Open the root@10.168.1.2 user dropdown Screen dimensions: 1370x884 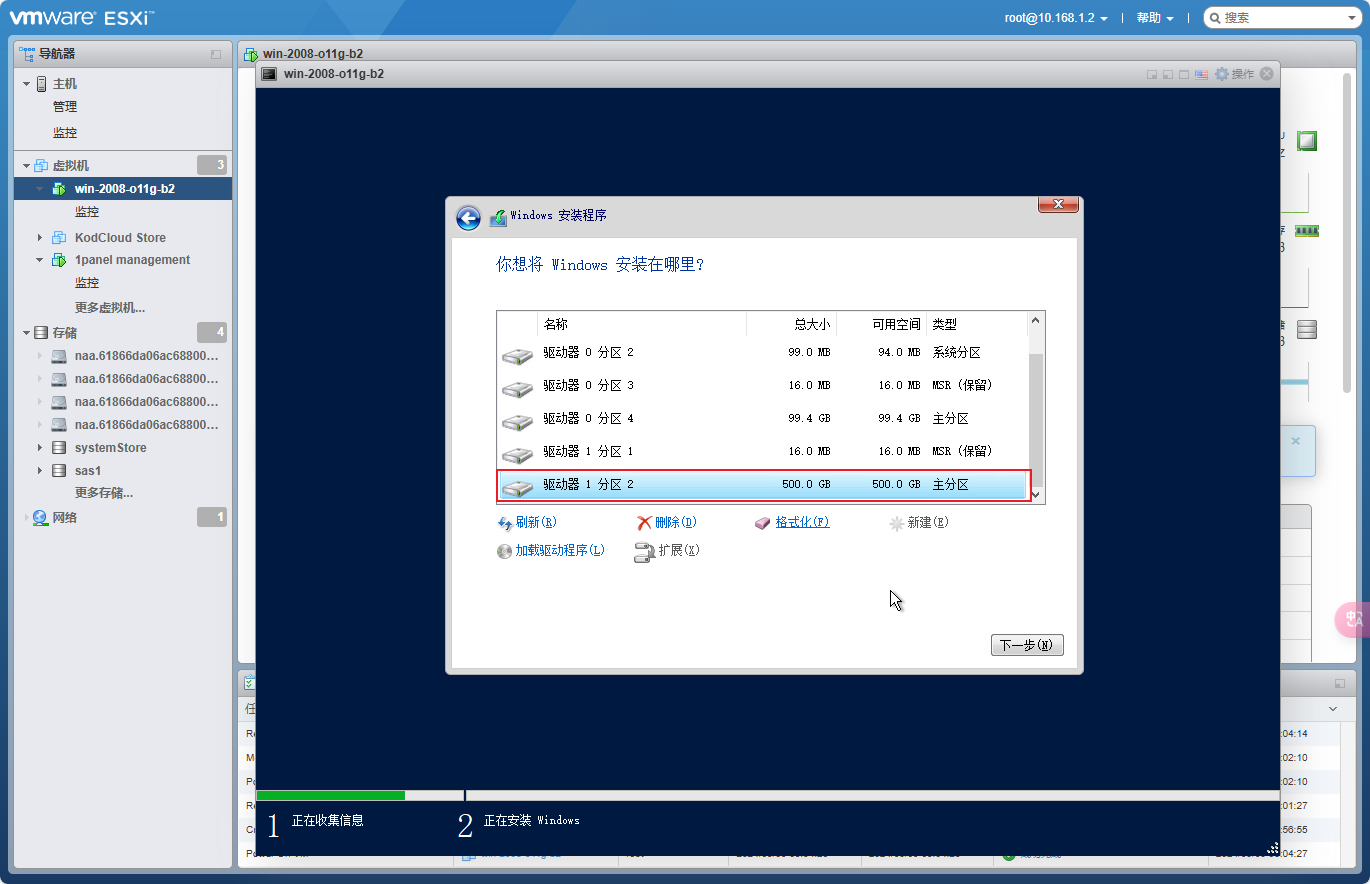pyautogui.click(x=1056, y=18)
